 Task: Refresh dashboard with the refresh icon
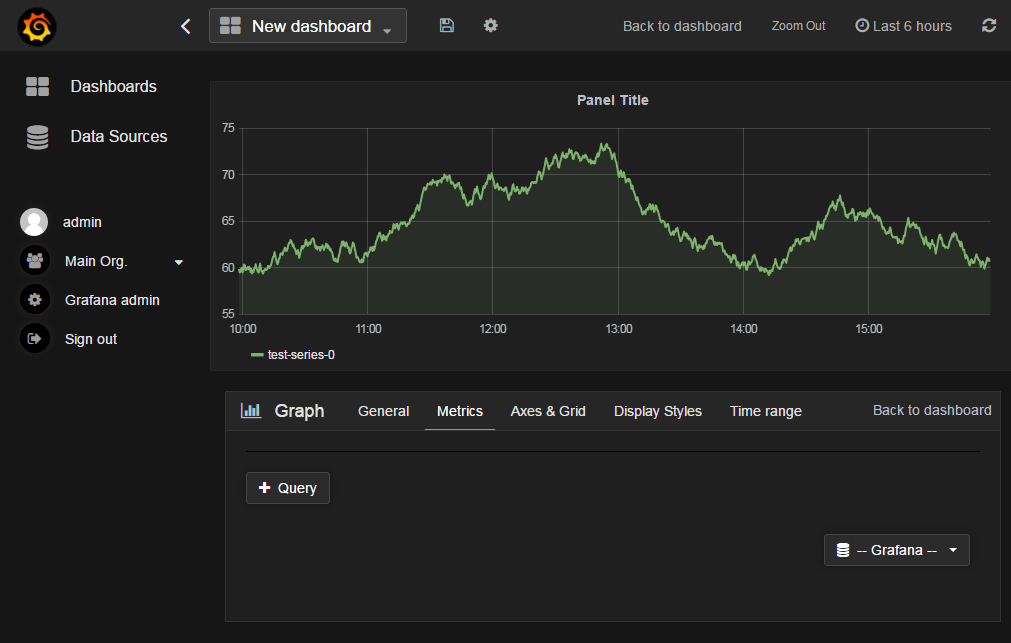coord(989,26)
